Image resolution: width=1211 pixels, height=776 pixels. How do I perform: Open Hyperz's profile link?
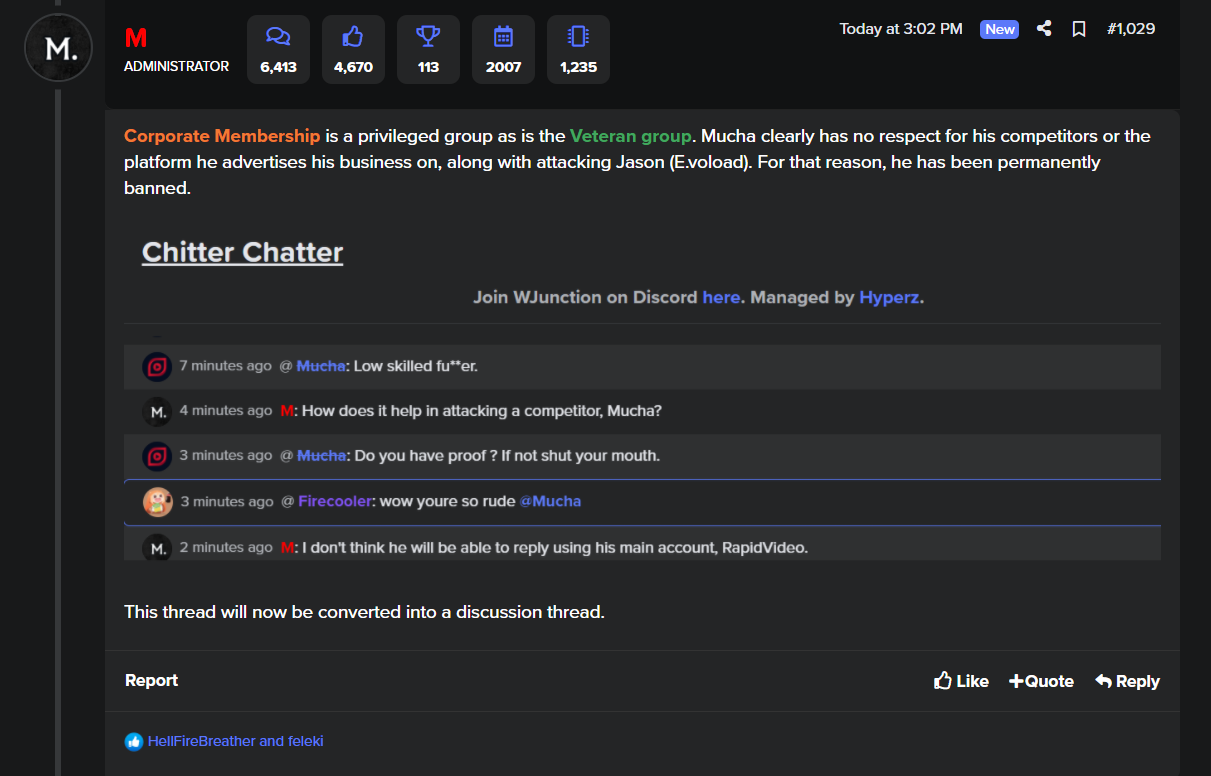point(888,297)
